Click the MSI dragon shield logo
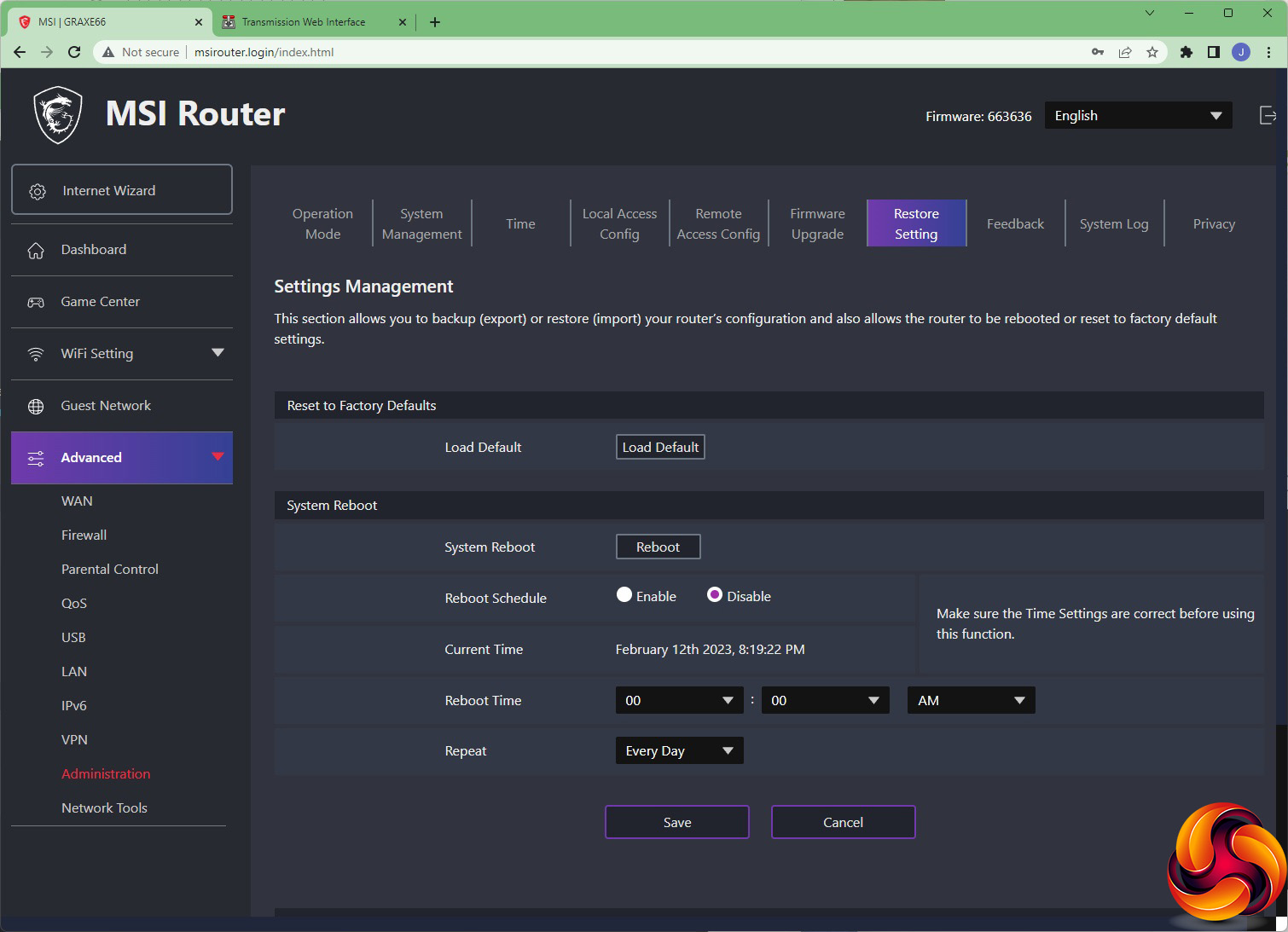 tap(57, 114)
